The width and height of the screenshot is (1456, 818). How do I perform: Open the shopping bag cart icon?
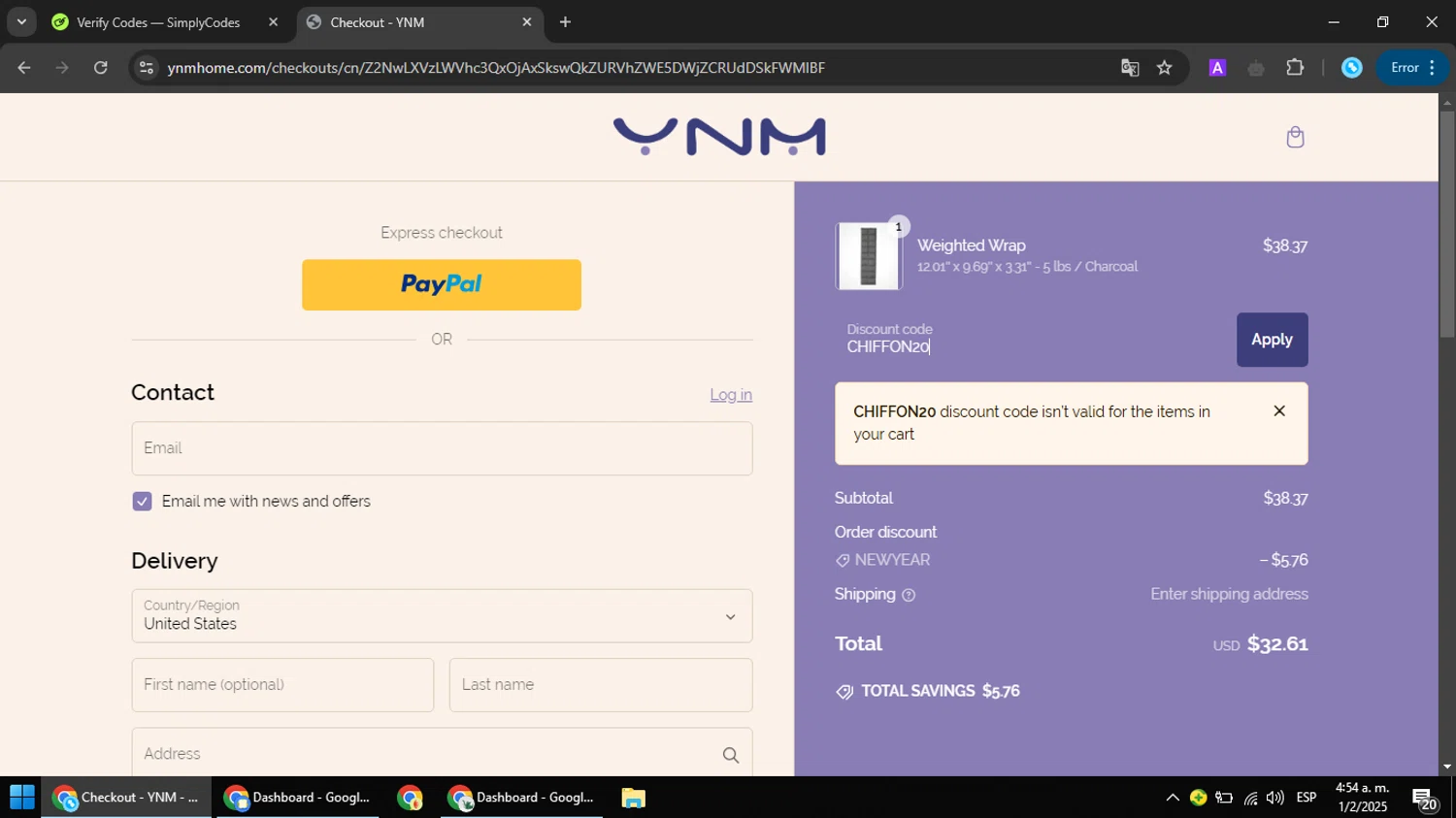click(1295, 137)
